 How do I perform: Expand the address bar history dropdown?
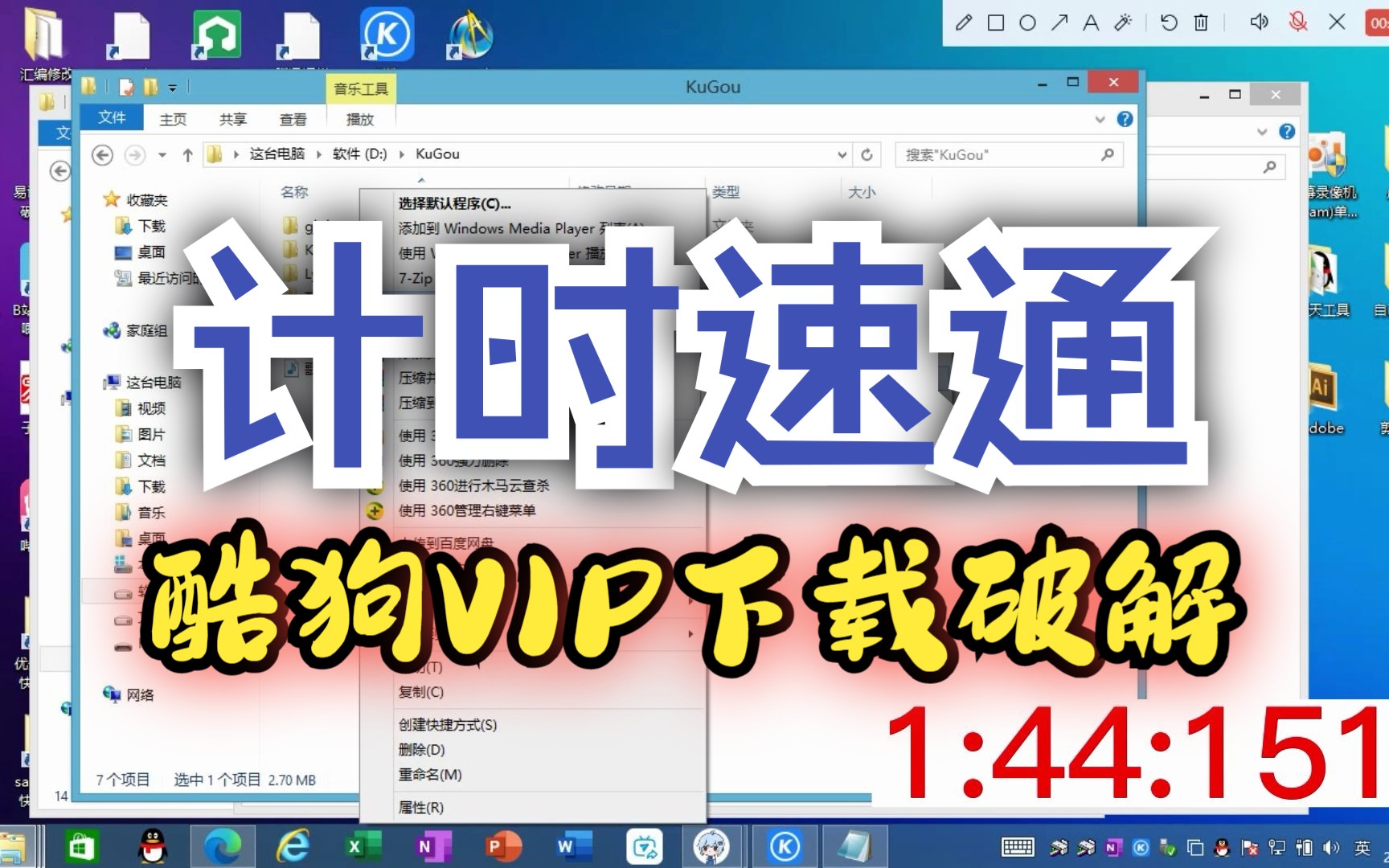tap(842, 154)
